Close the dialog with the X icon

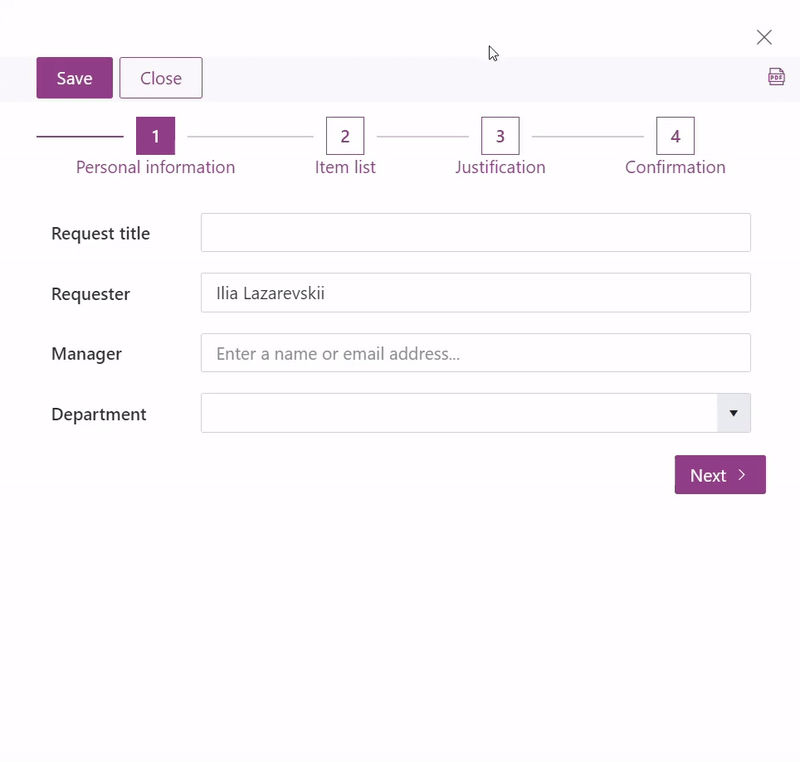[x=764, y=37]
